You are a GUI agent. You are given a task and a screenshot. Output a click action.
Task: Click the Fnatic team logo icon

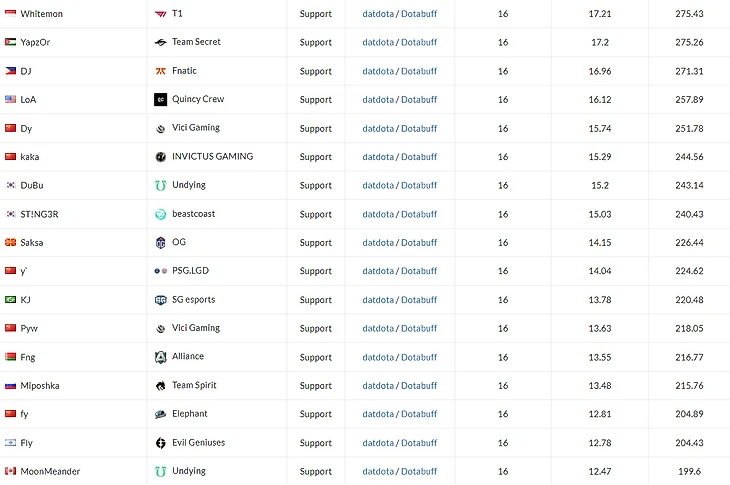click(161, 71)
